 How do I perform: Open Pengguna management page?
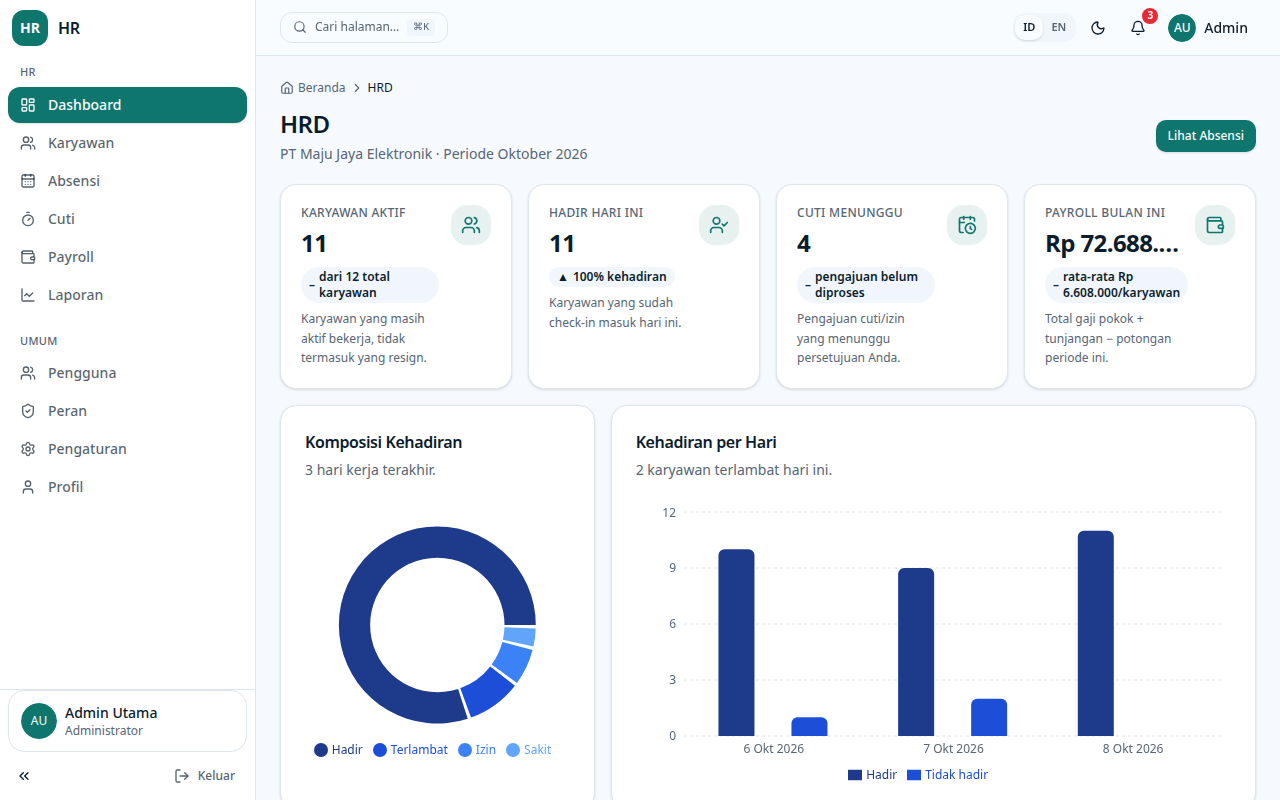tap(127, 373)
